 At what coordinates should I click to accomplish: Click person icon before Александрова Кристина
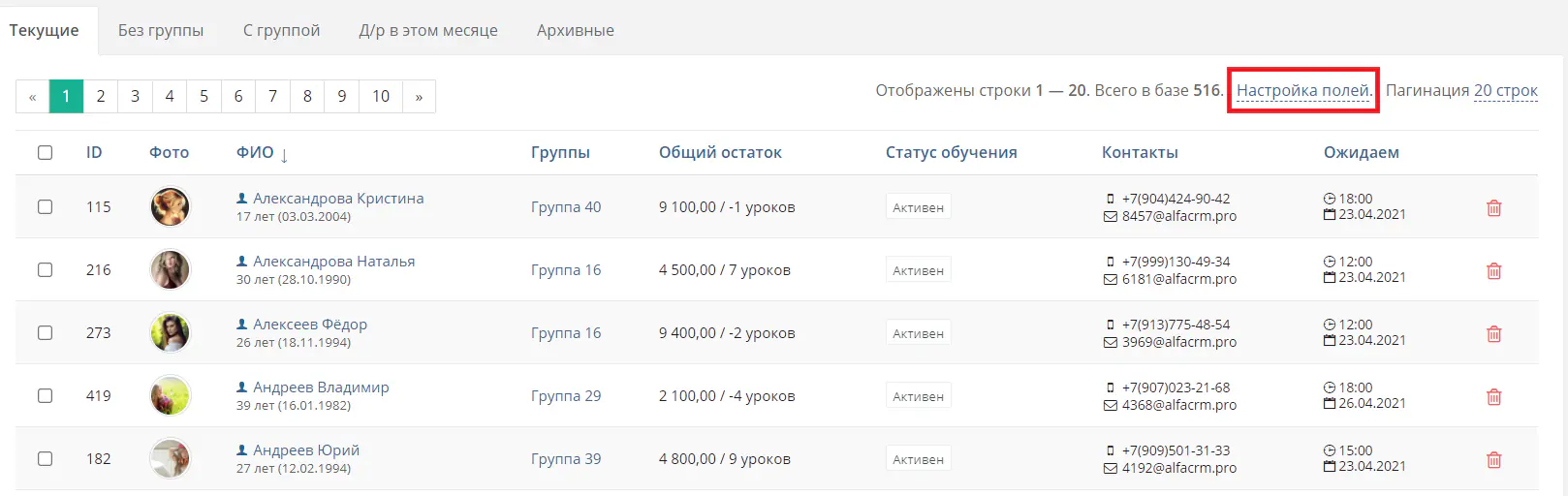point(242,198)
